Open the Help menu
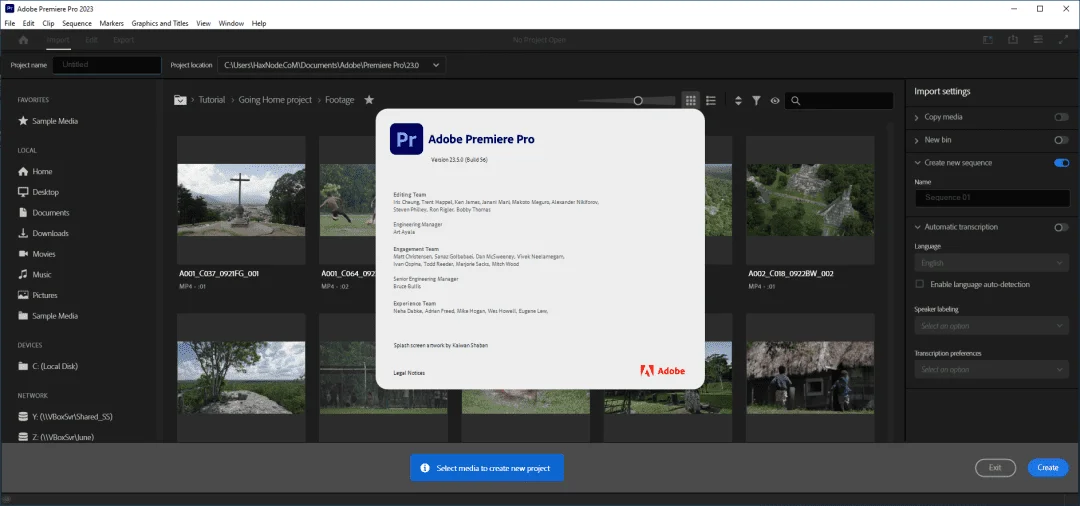Screen dimensions: 1080x506 coord(259,23)
